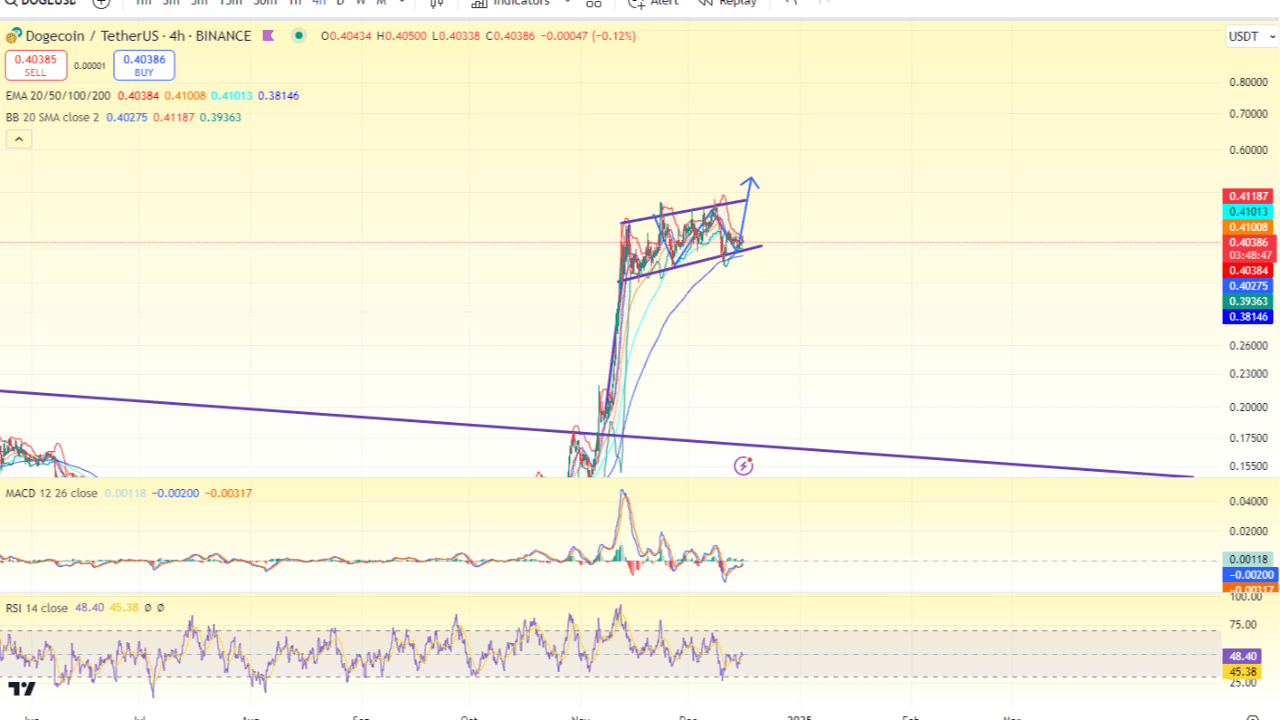Click the TradingView logo at bottom left
1280x720 pixels.
point(21,689)
